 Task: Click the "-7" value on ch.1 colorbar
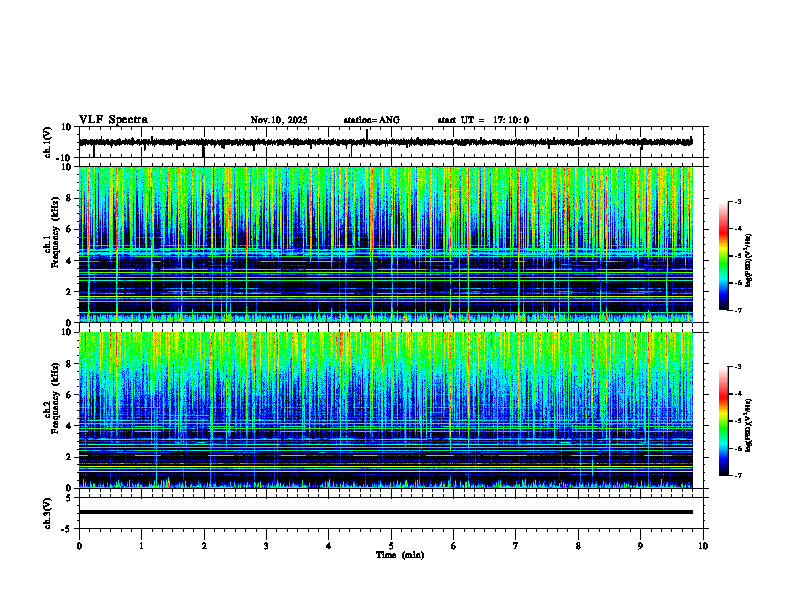coord(737,310)
